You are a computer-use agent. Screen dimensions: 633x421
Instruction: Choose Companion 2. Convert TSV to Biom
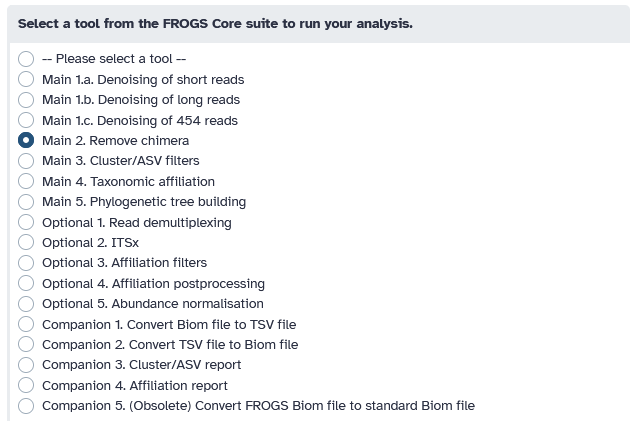point(26,344)
